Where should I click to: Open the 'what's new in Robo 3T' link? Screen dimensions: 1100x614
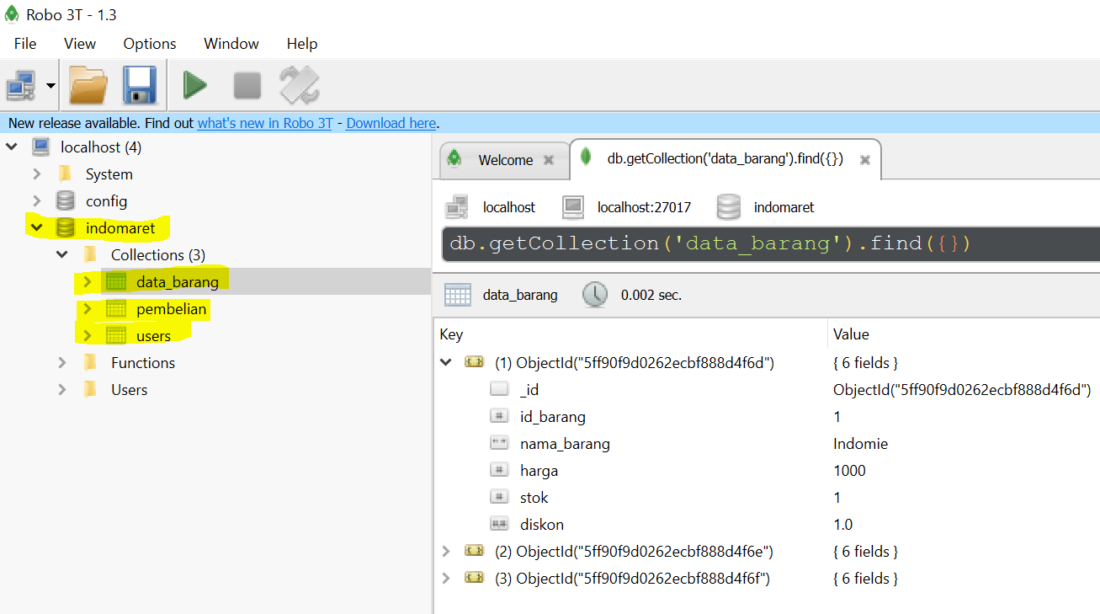click(265, 123)
